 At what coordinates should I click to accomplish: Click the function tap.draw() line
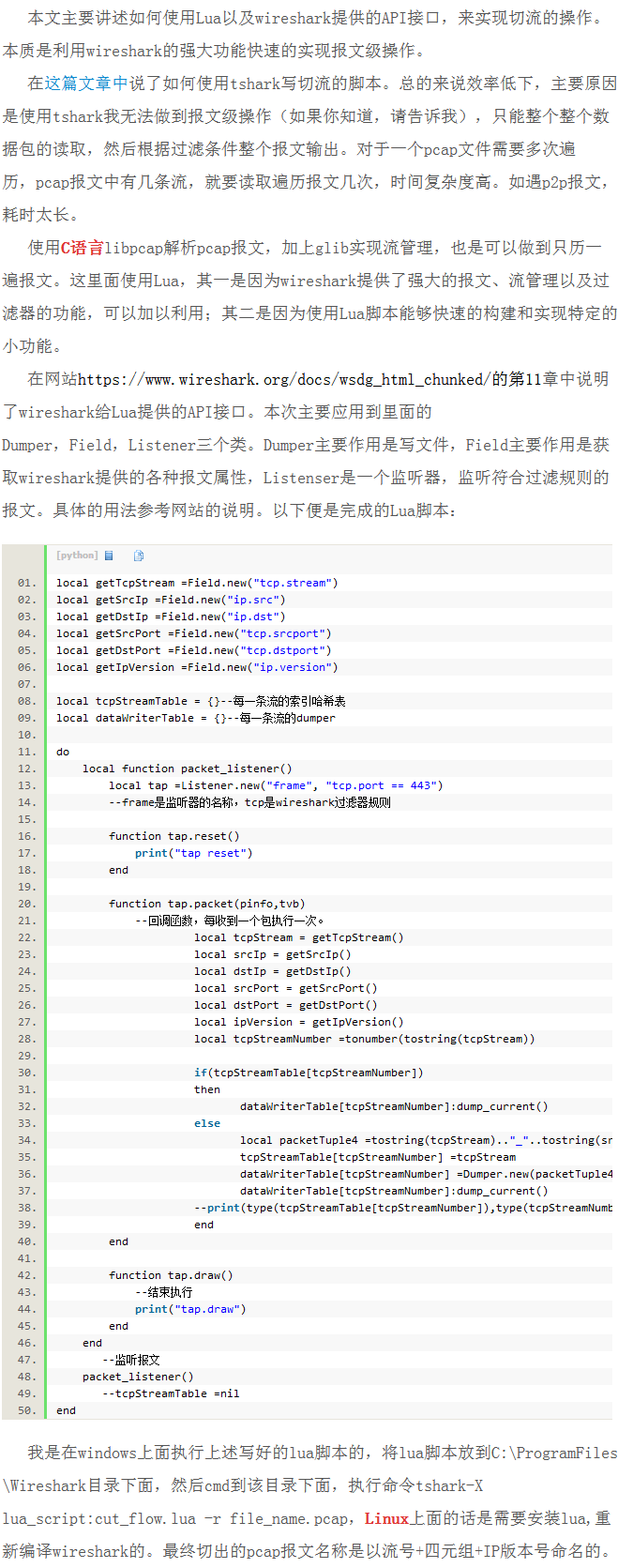(171, 1275)
